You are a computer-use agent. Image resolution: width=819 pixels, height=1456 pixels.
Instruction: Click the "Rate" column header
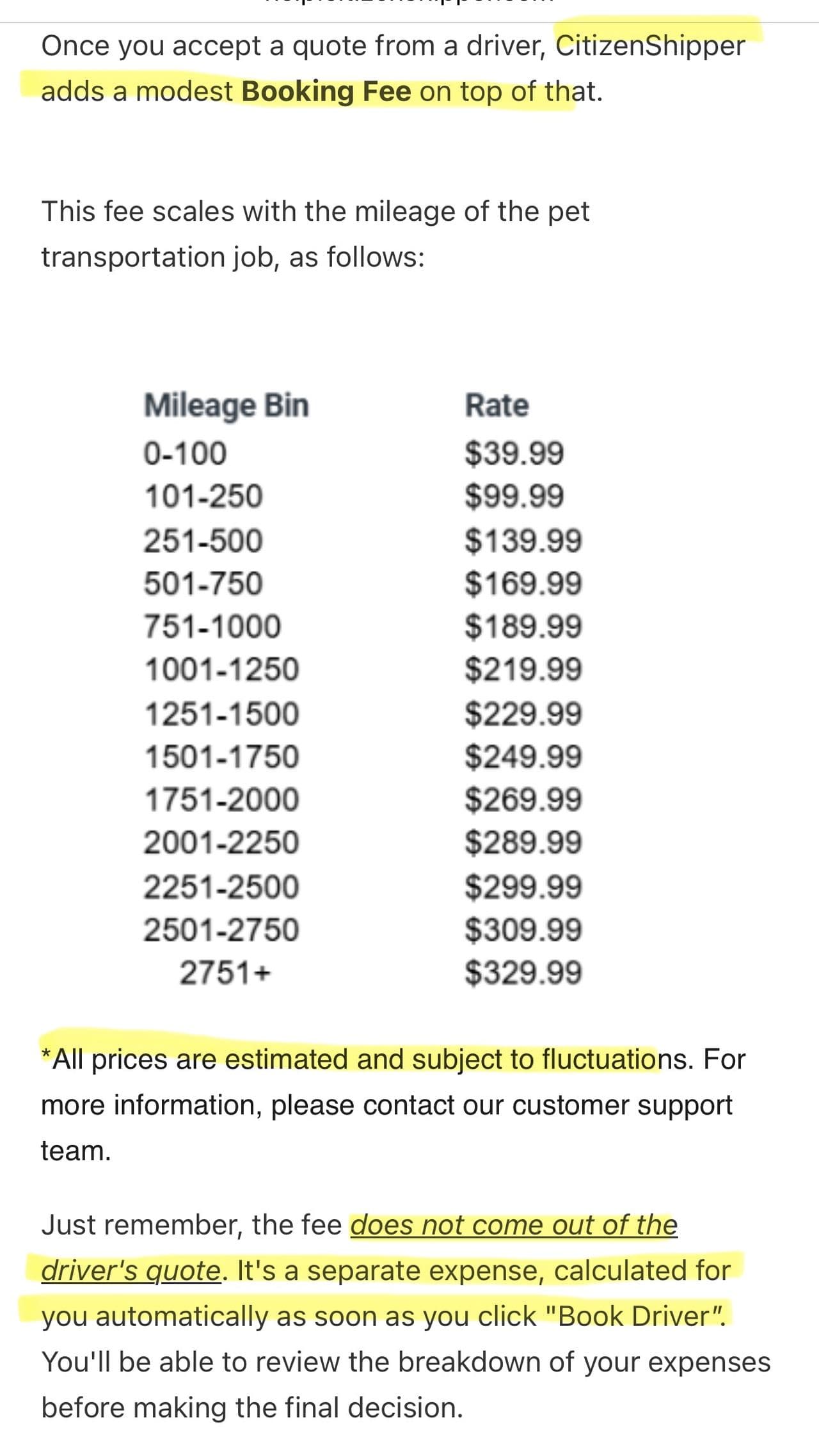(497, 405)
